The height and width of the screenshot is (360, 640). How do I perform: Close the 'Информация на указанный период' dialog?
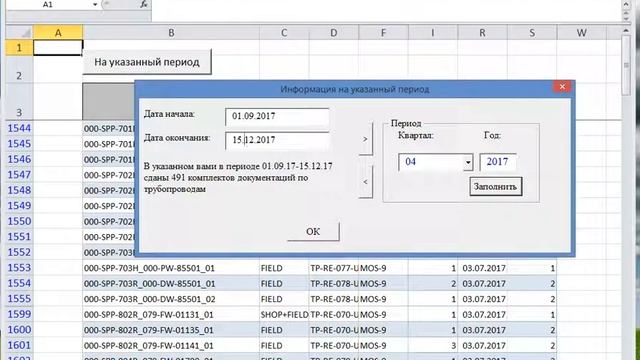pyautogui.click(x=562, y=87)
